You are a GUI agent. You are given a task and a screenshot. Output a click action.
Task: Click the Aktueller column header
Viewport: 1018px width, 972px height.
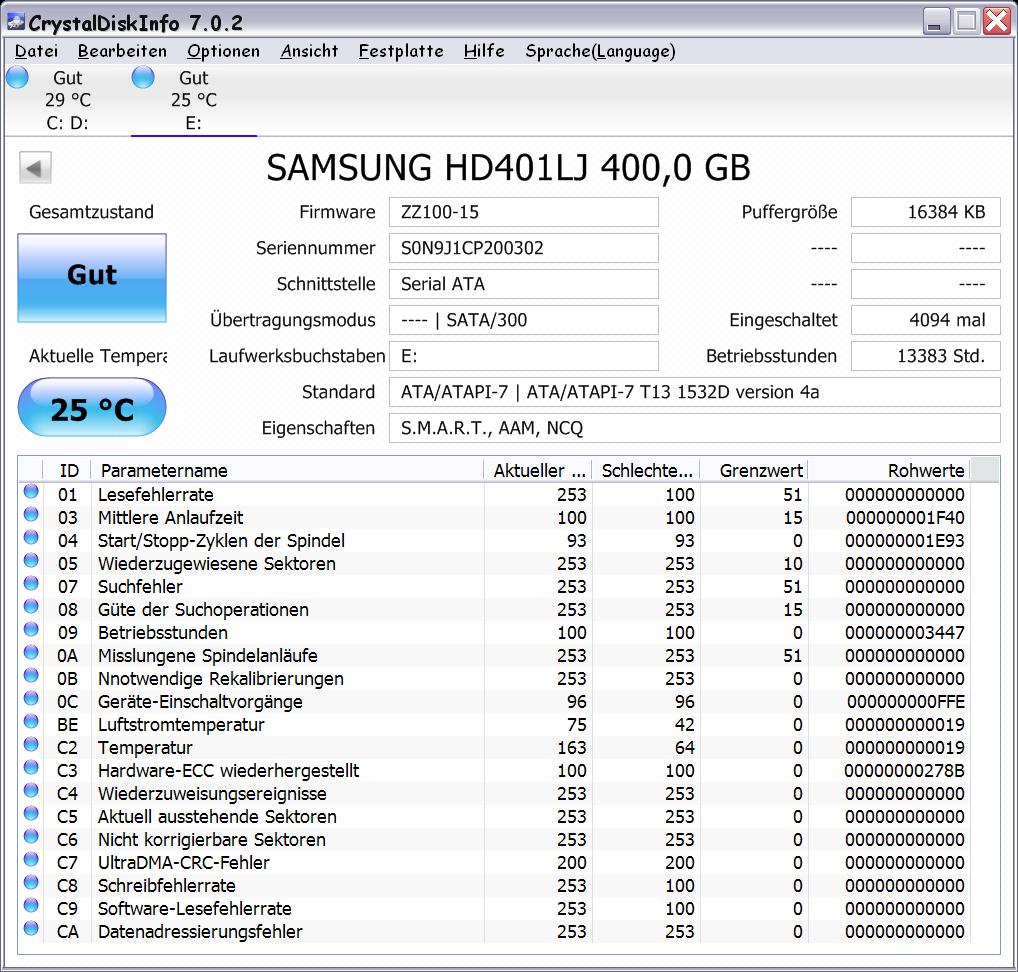538,470
